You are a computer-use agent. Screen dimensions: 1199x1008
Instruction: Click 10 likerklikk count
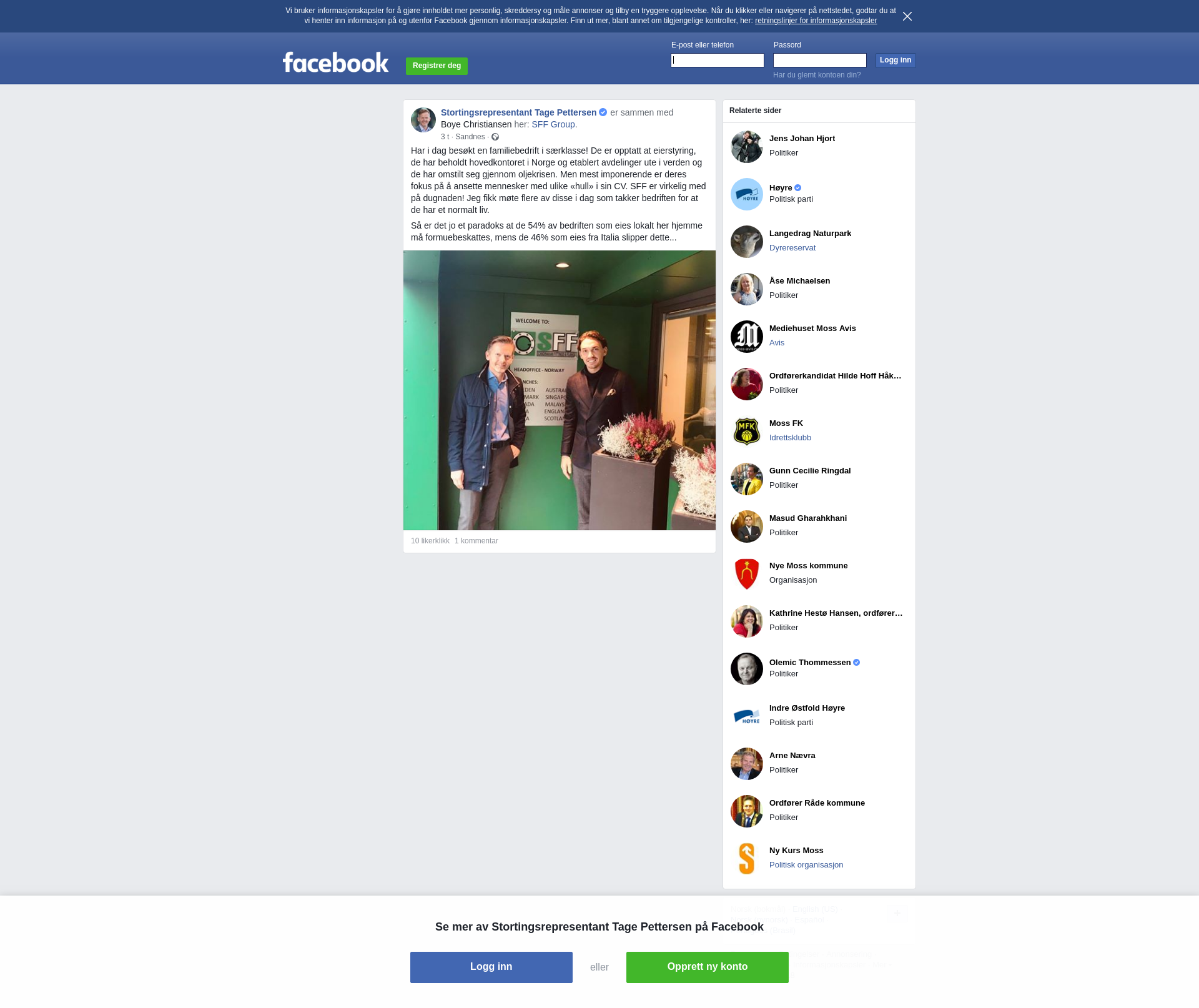pyautogui.click(x=430, y=541)
